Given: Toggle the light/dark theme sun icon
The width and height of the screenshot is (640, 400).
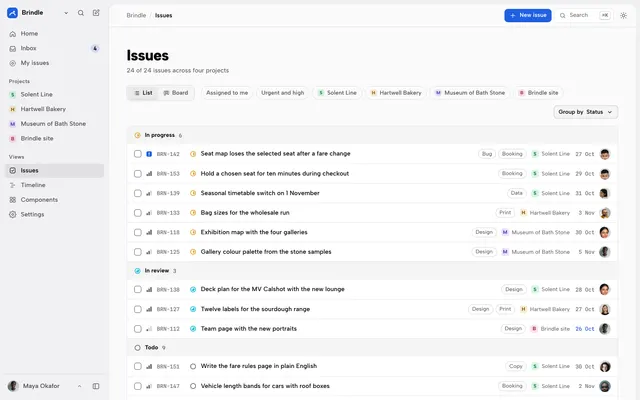Looking at the screenshot, I should 623,16.
